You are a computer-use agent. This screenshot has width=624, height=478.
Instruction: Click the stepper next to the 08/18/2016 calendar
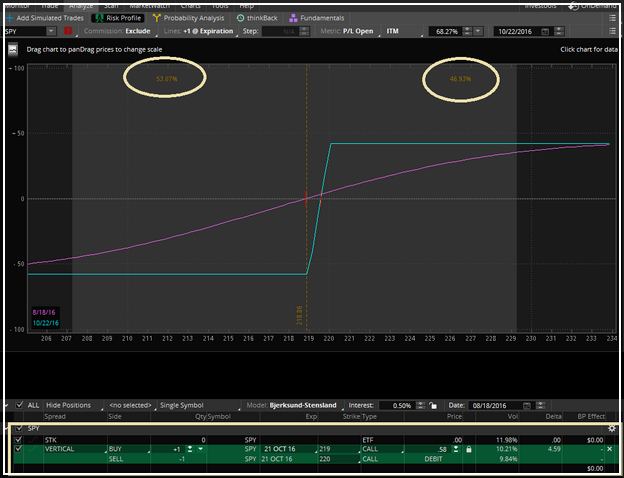pyautogui.click(x=540, y=406)
